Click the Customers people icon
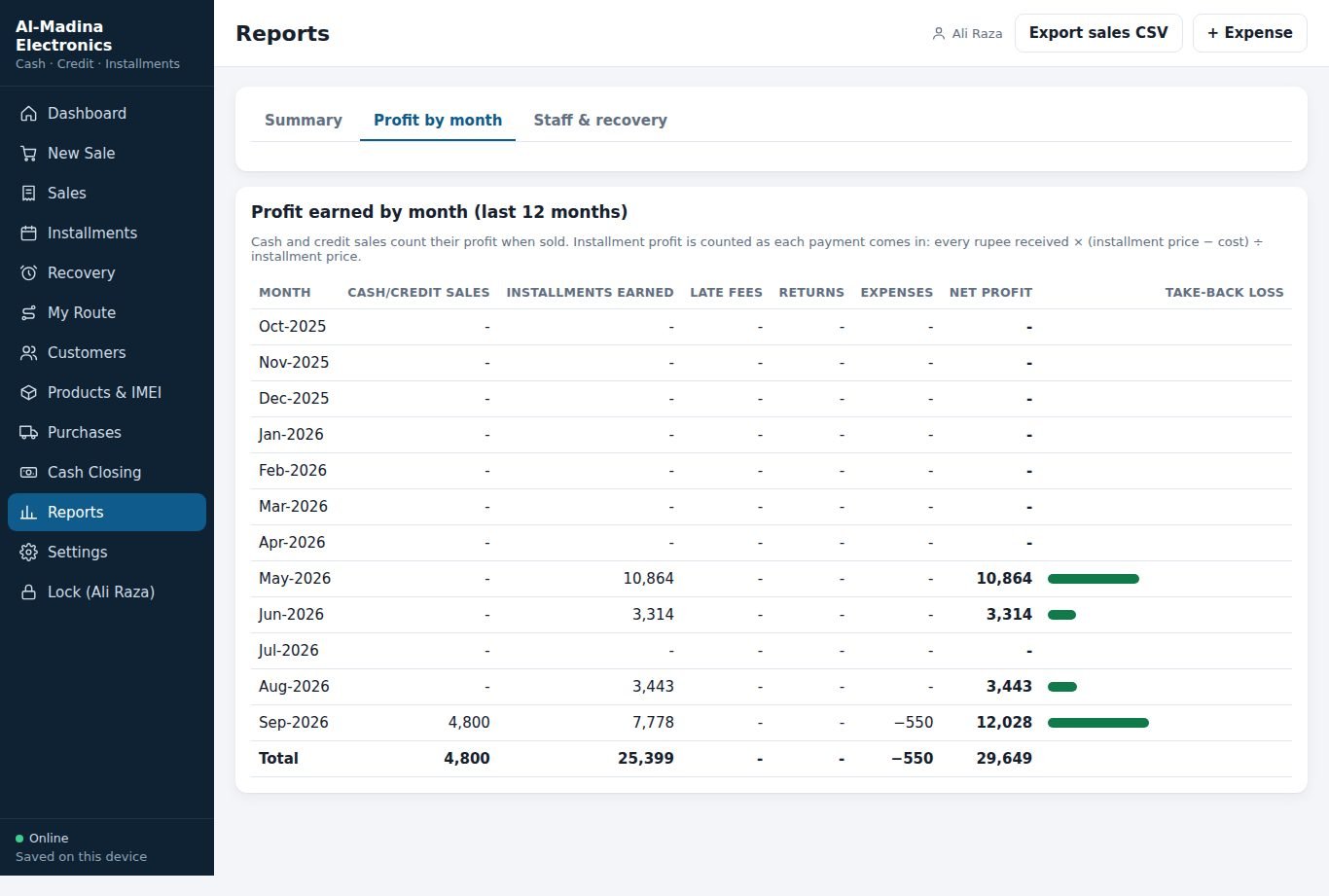This screenshot has height=896, width=1329. (28, 352)
